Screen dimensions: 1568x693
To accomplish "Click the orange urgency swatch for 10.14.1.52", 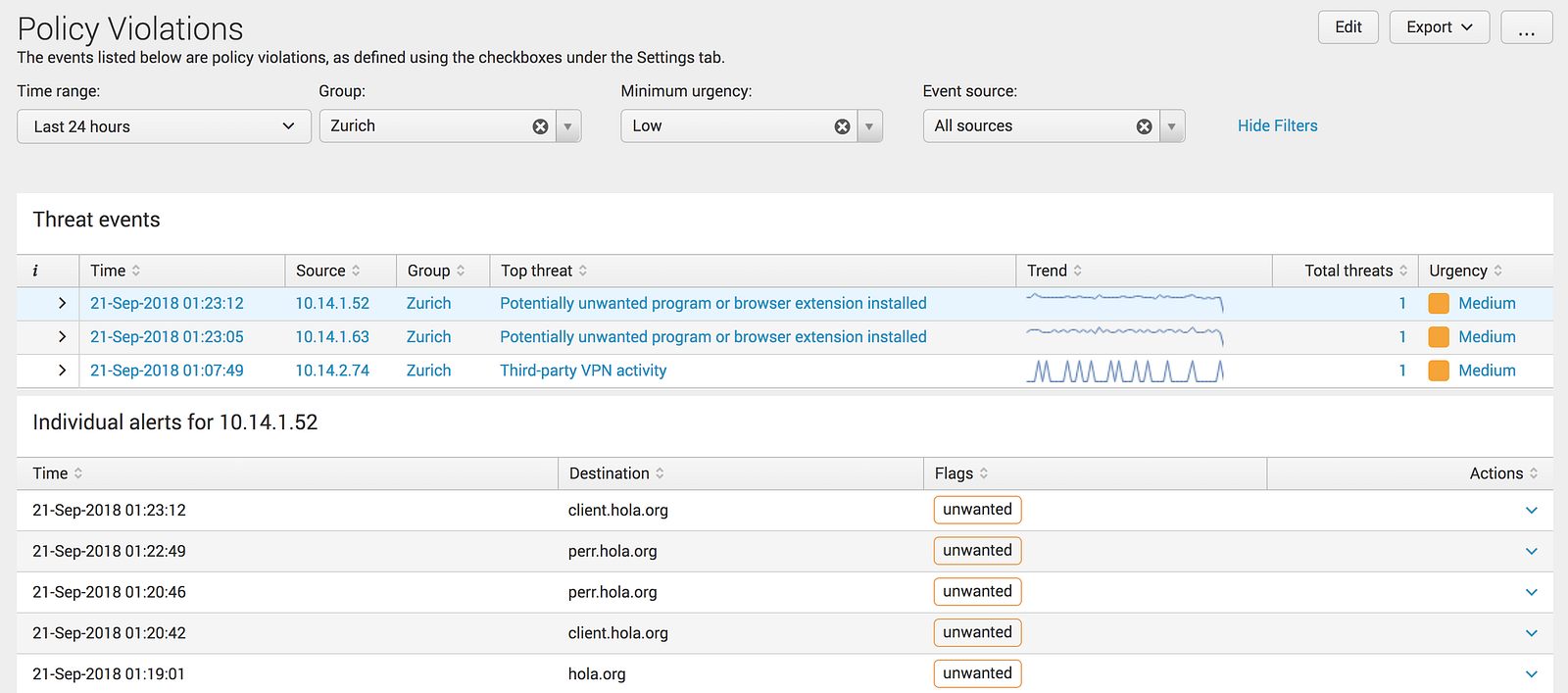I will tap(1439, 304).
